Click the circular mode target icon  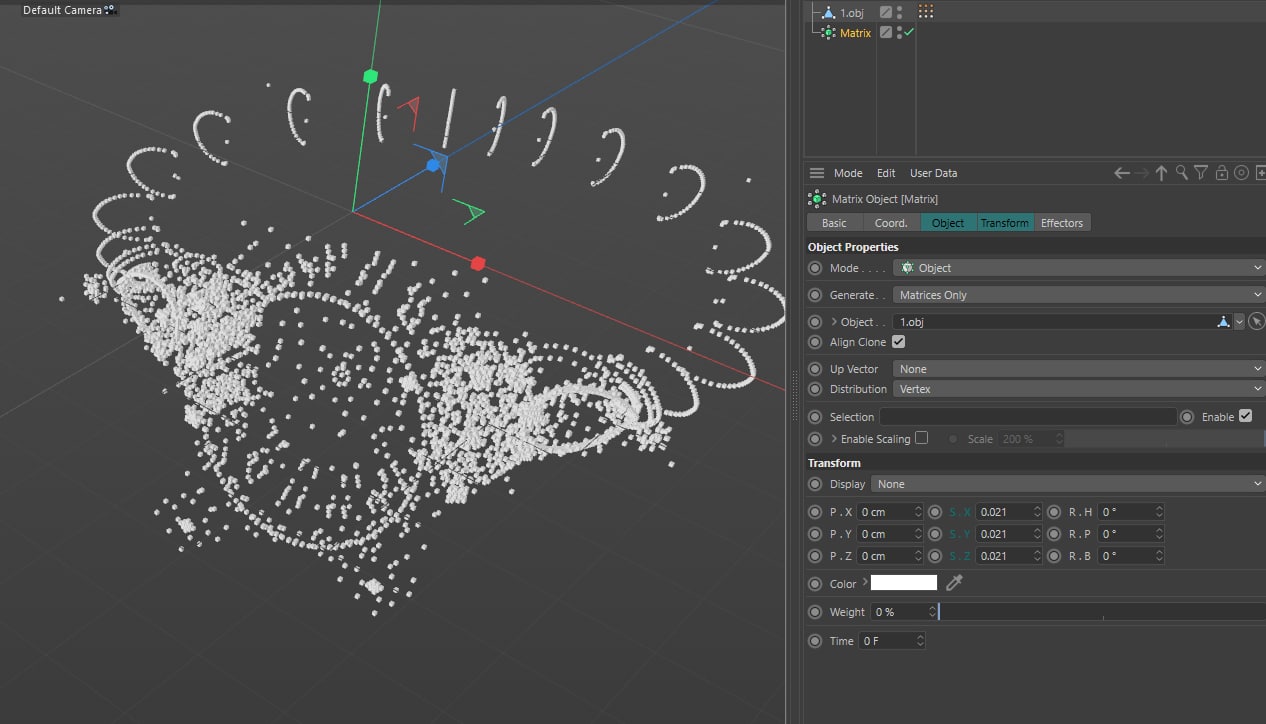coord(1241,173)
